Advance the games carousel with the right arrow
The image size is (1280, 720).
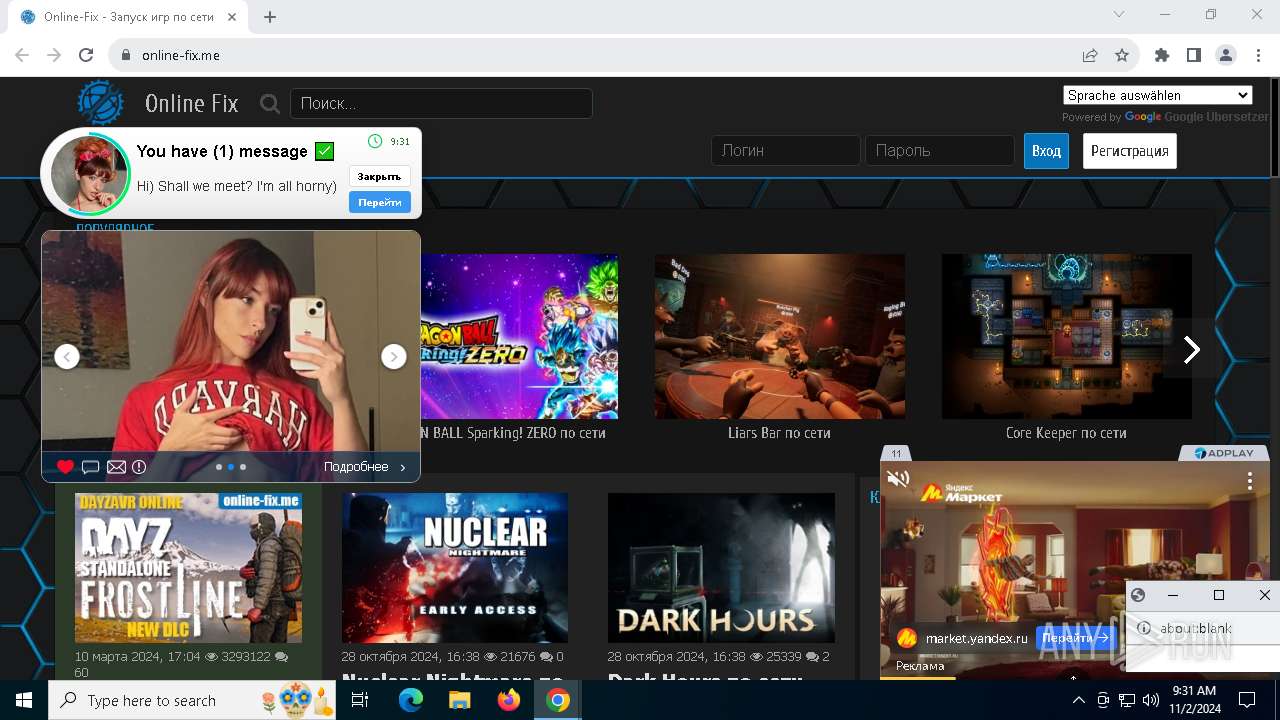point(1191,349)
